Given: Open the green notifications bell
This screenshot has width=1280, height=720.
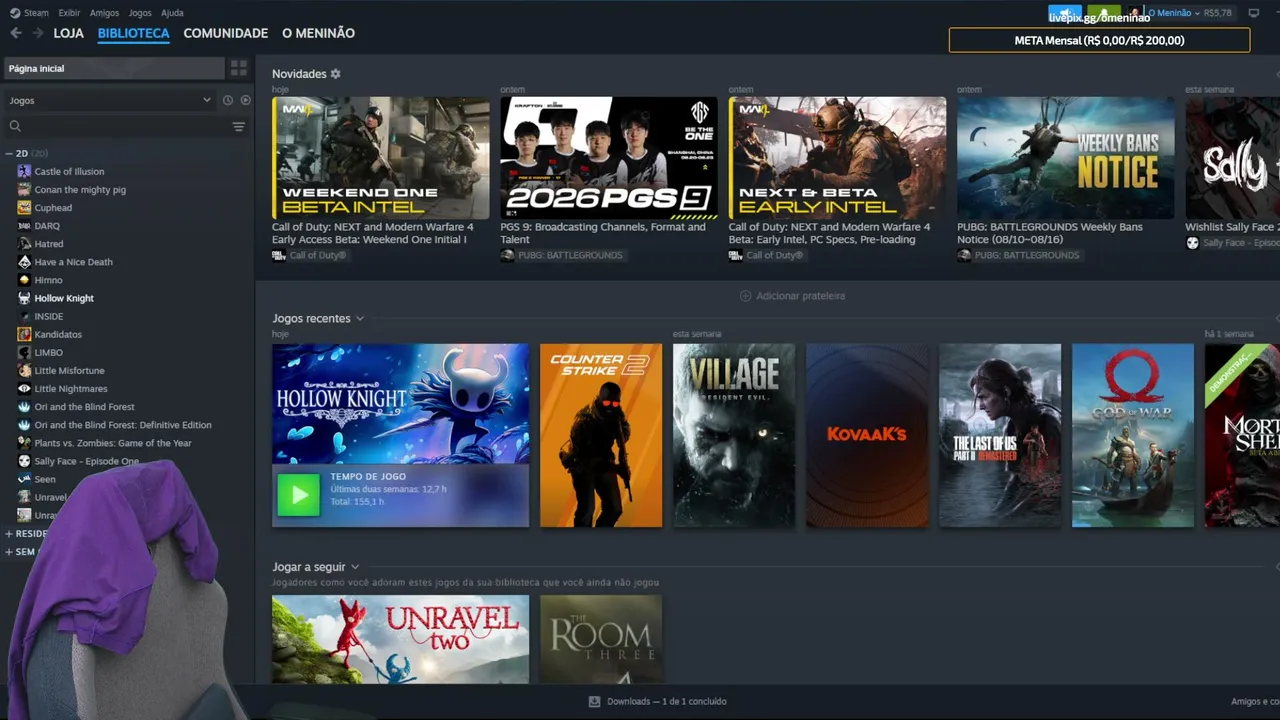Looking at the screenshot, I should (x=1104, y=13).
